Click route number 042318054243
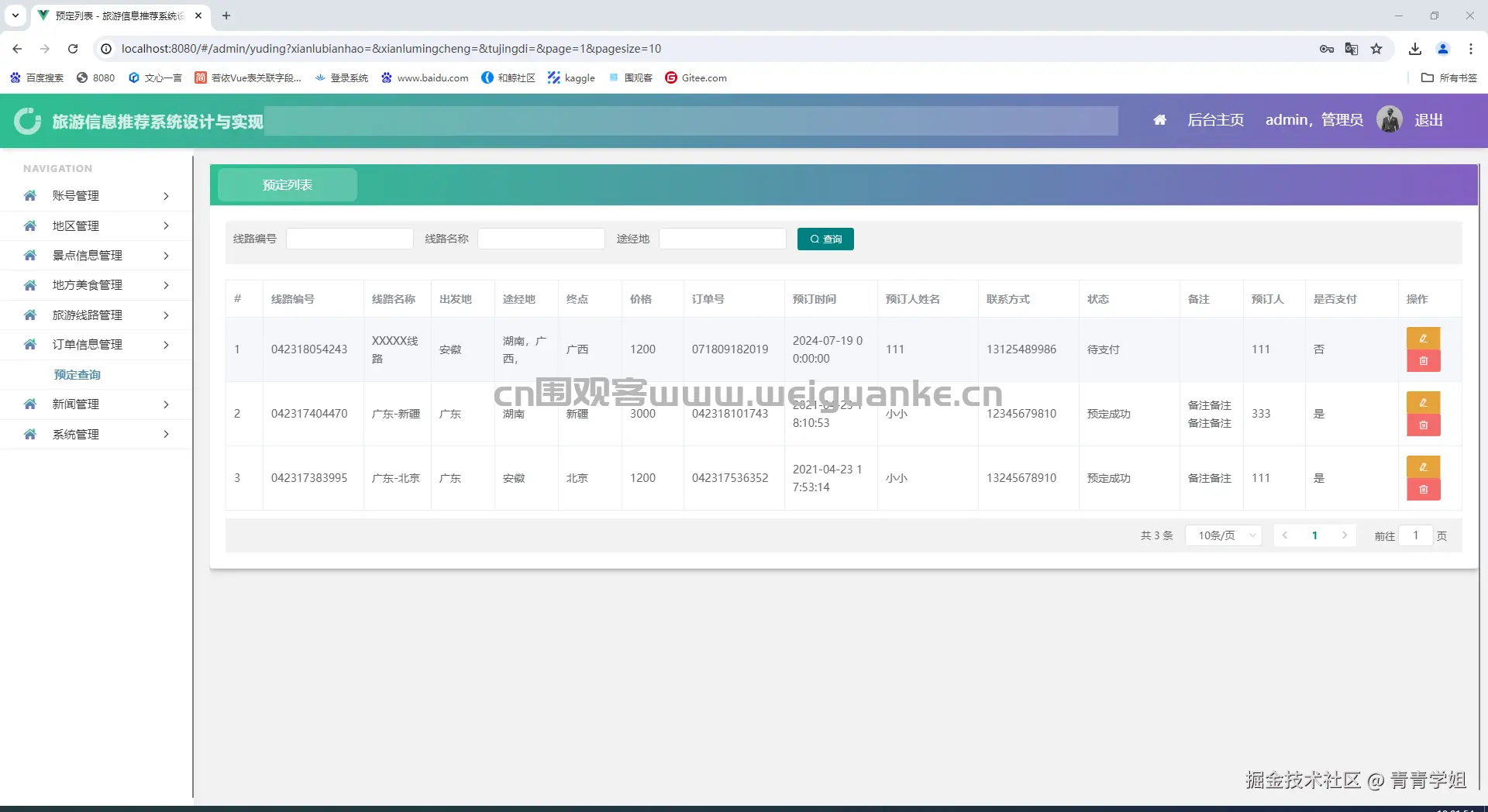Viewport: 1488px width, 812px height. coord(309,349)
